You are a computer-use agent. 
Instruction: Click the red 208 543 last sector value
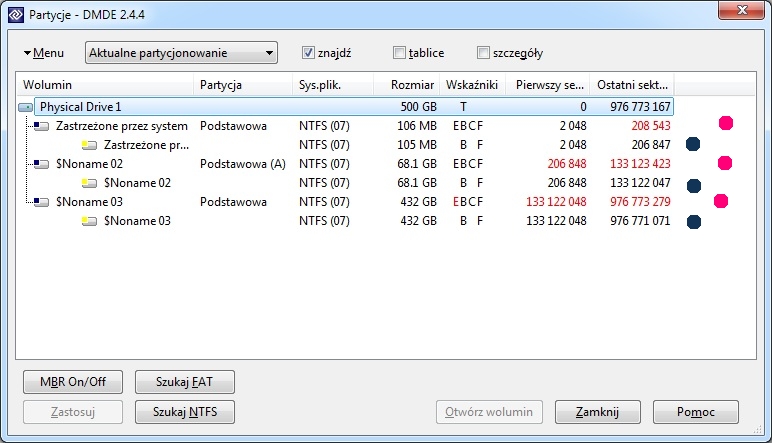point(651,126)
